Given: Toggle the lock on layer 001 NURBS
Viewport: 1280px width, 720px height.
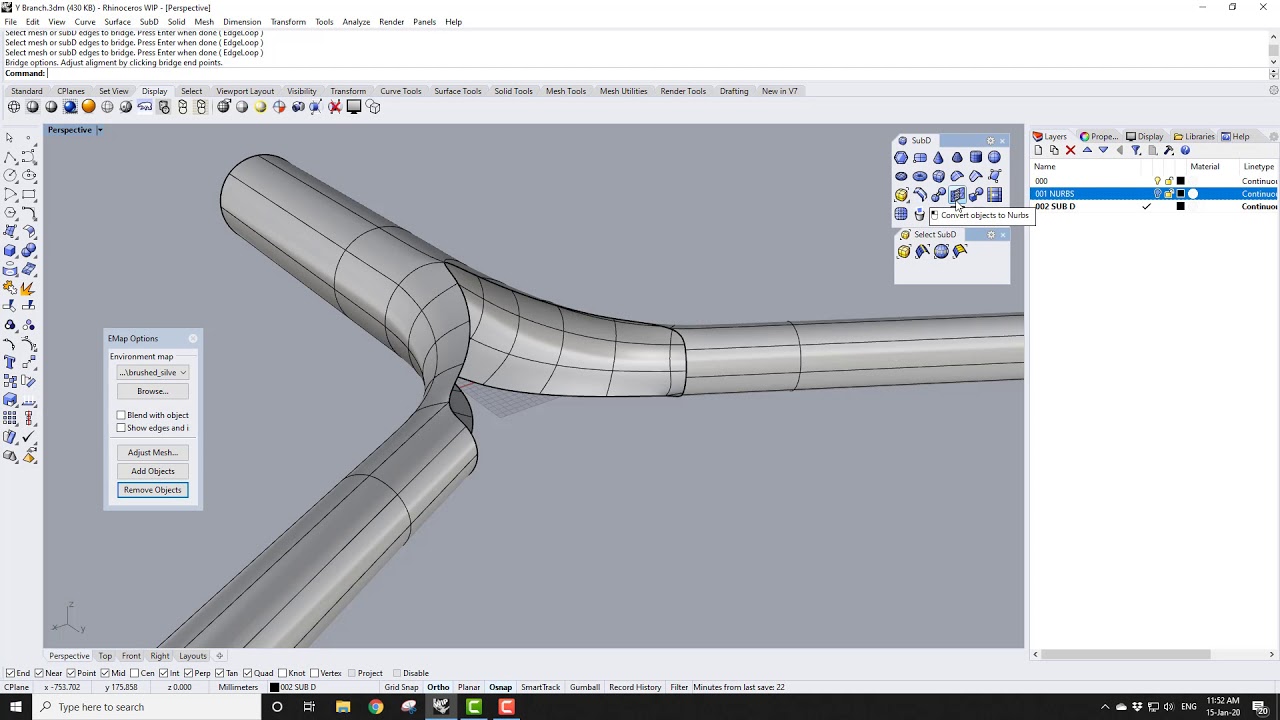Looking at the screenshot, I should pyautogui.click(x=1170, y=193).
